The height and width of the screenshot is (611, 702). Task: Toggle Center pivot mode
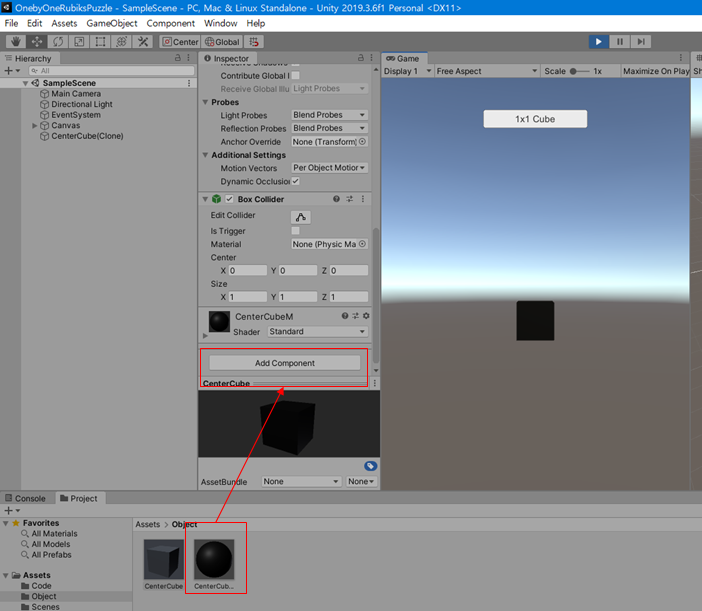(180, 42)
